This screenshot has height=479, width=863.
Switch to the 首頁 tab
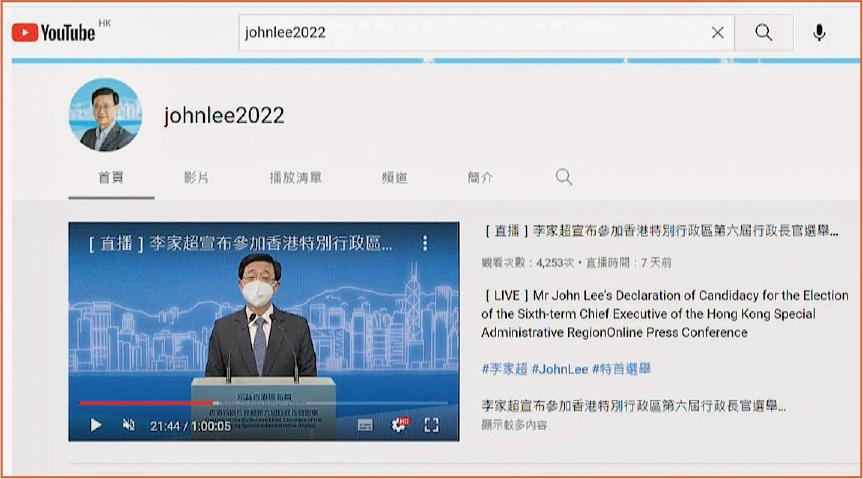[111, 177]
